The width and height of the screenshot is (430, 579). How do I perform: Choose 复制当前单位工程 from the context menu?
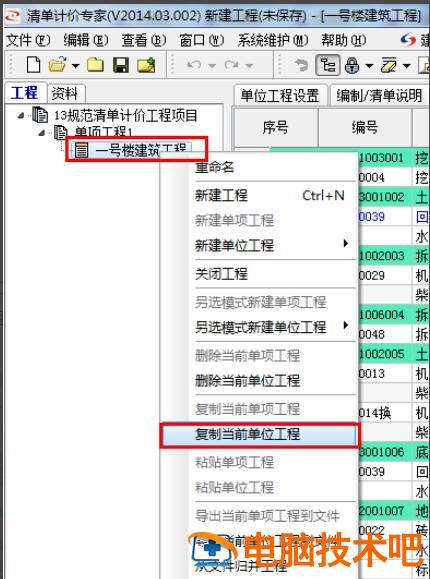click(x=259, y=434)
